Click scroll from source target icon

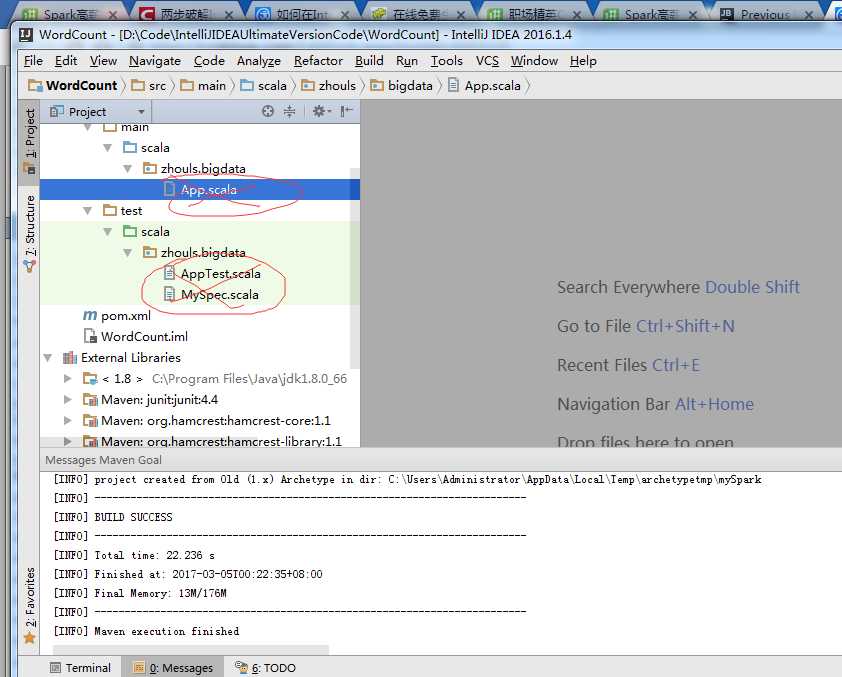click(268, 111)
